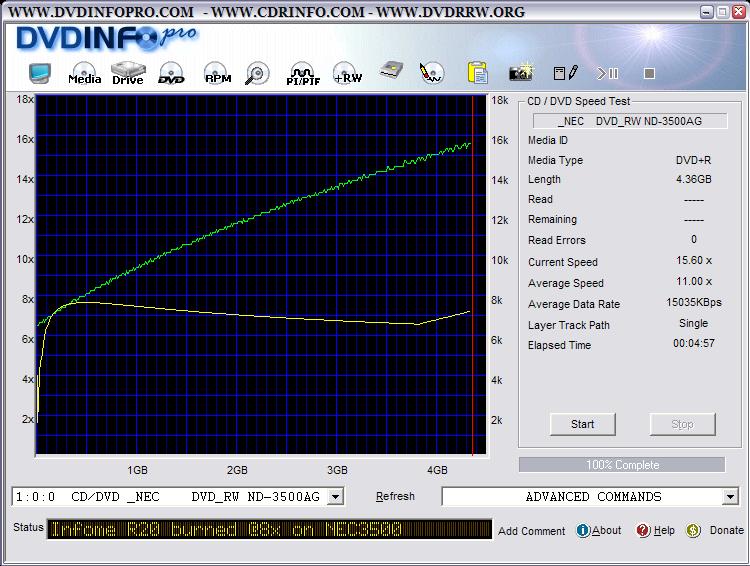The width and height of the screenshot is (750, 566).
Task: Open the magnifier disc search tool
Action: 257,74
